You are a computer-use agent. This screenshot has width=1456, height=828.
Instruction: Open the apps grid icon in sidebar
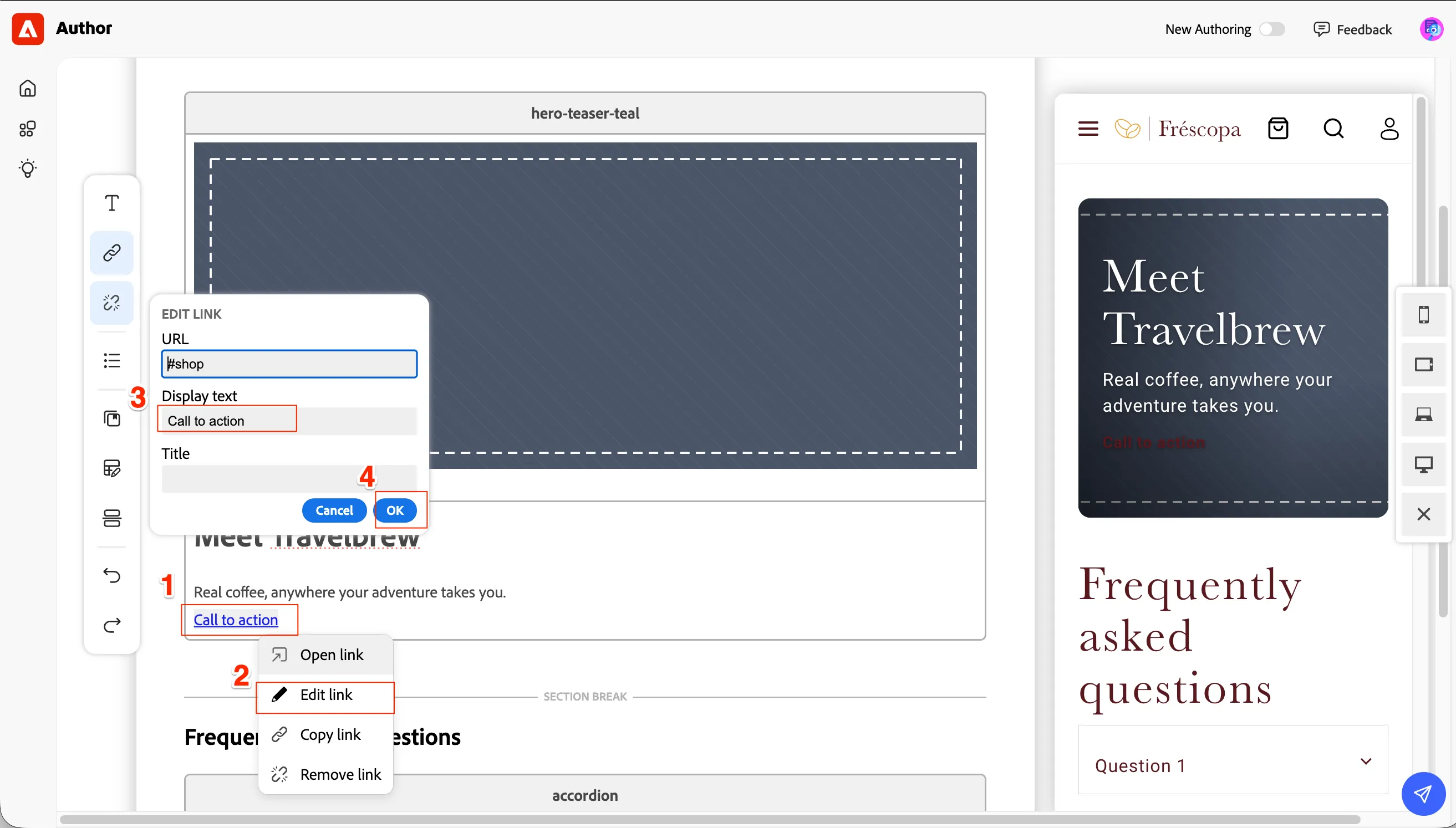(28, 129)
